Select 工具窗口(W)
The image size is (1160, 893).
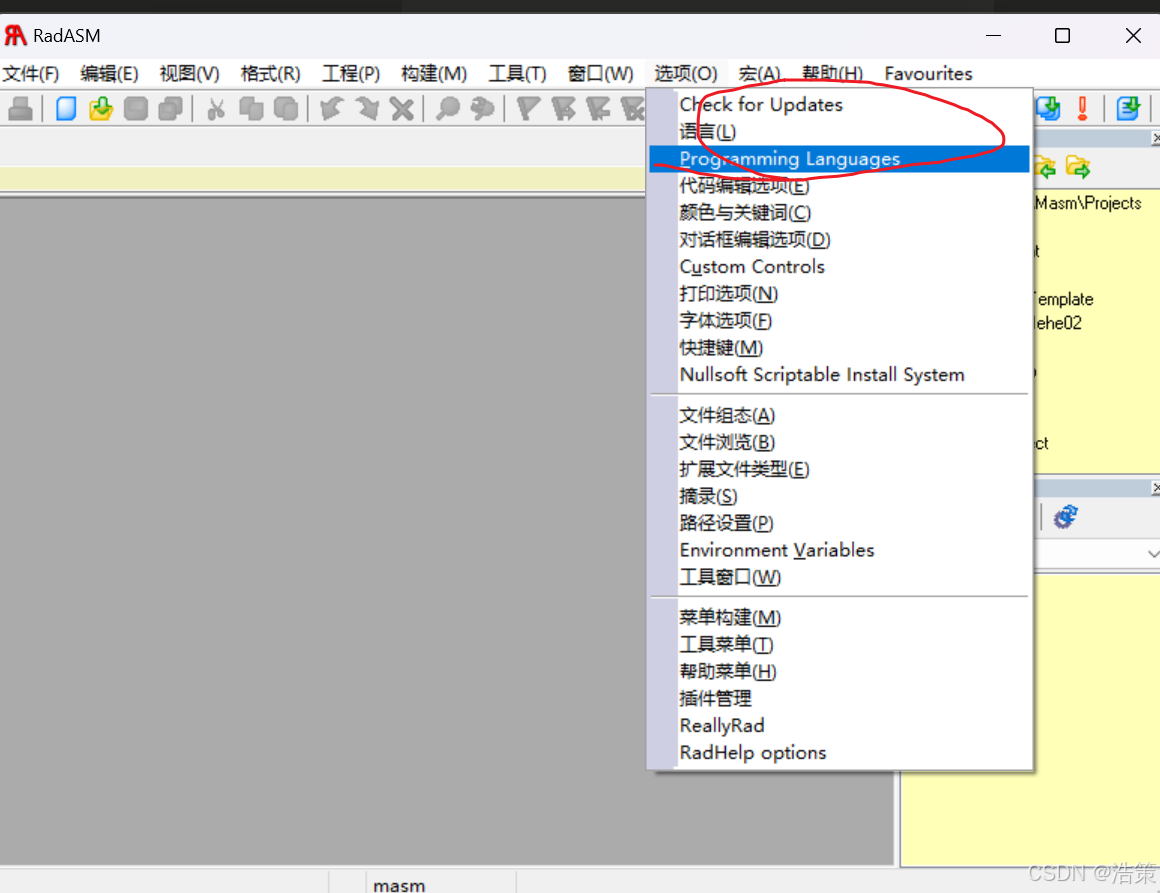coord(839,578)
